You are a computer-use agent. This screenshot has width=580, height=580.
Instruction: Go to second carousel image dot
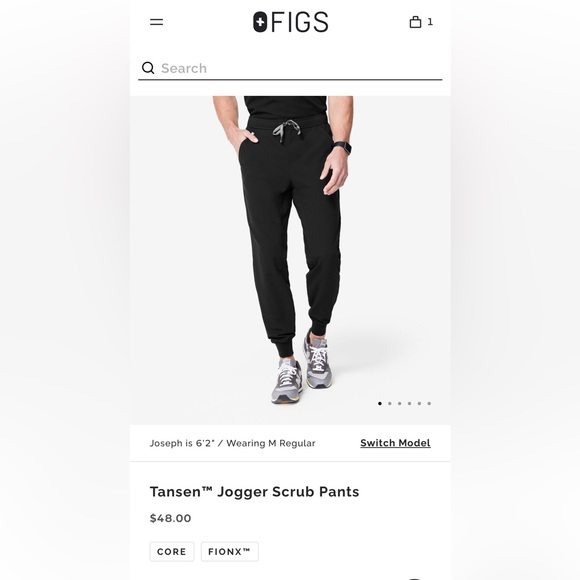[x=390, y=404]
